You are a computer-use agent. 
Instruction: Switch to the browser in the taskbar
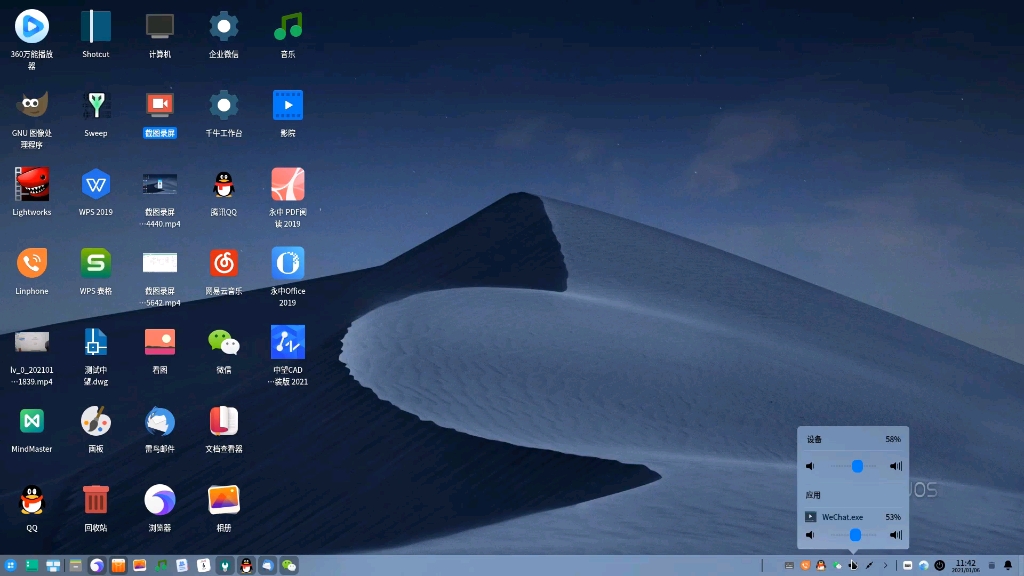(97, 566)
